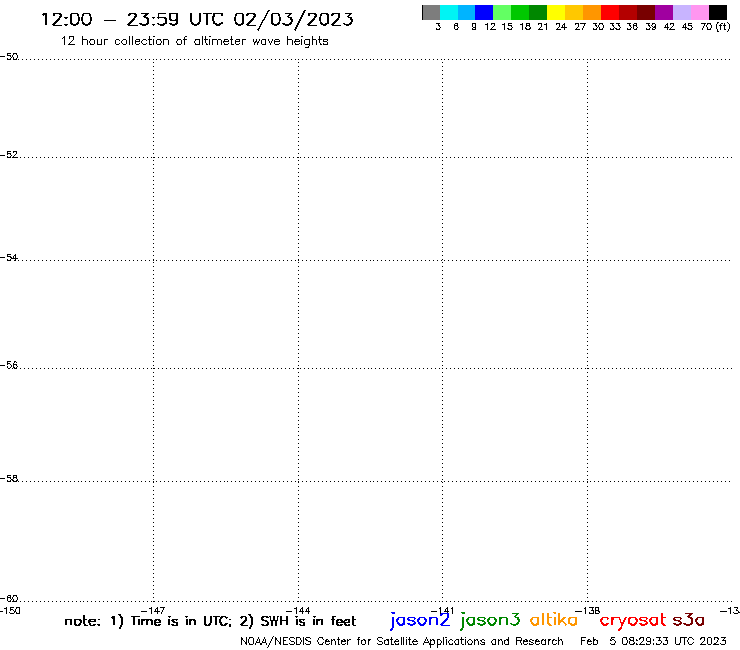This screenshot has width=740, height=650.
Task: Click the note 'SWH is in feet'
Action: pyautogui.click(x=308, y=621)
